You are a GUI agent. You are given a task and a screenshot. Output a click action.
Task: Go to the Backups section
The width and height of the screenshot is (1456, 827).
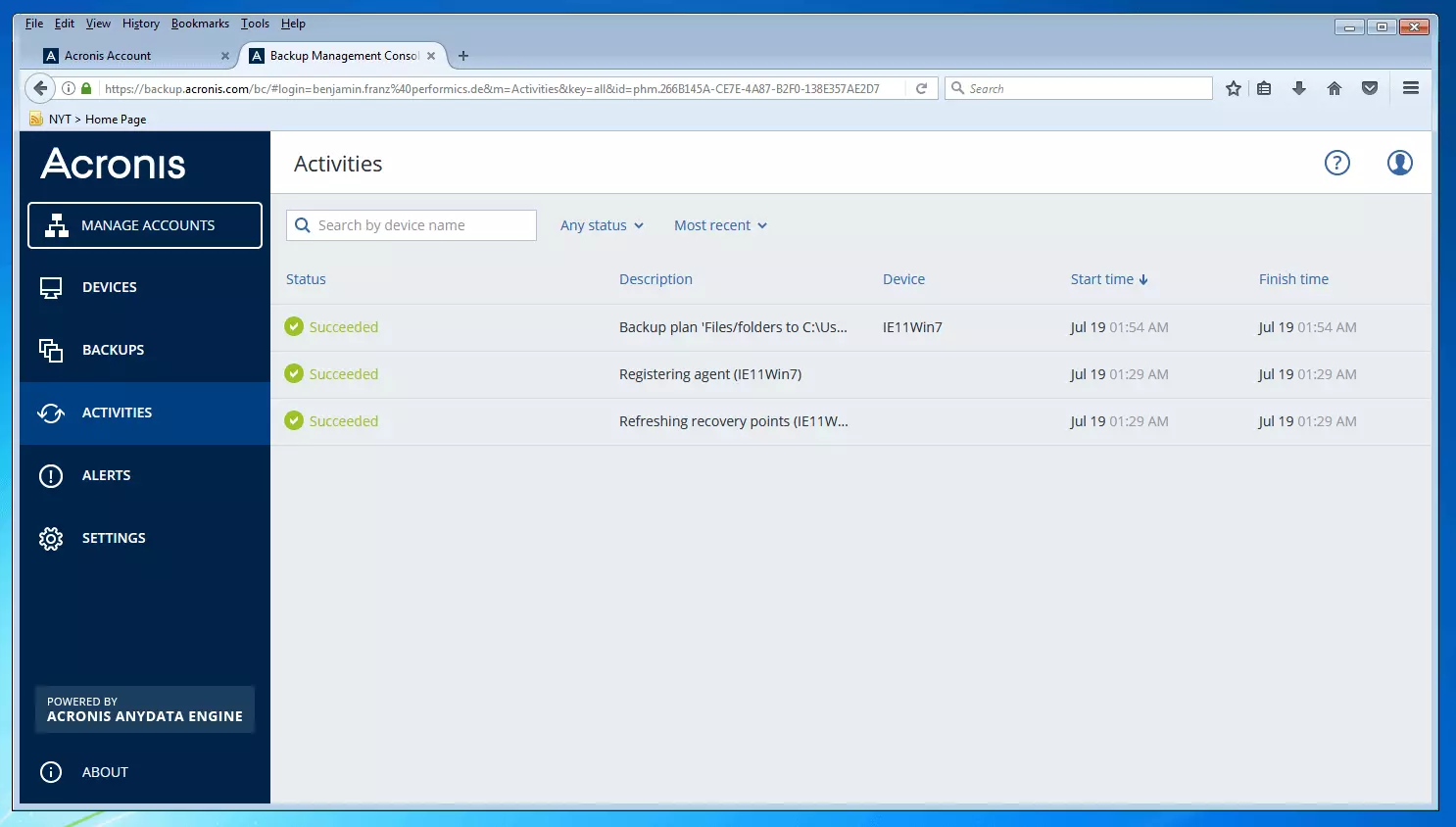(x=145, y=350)
